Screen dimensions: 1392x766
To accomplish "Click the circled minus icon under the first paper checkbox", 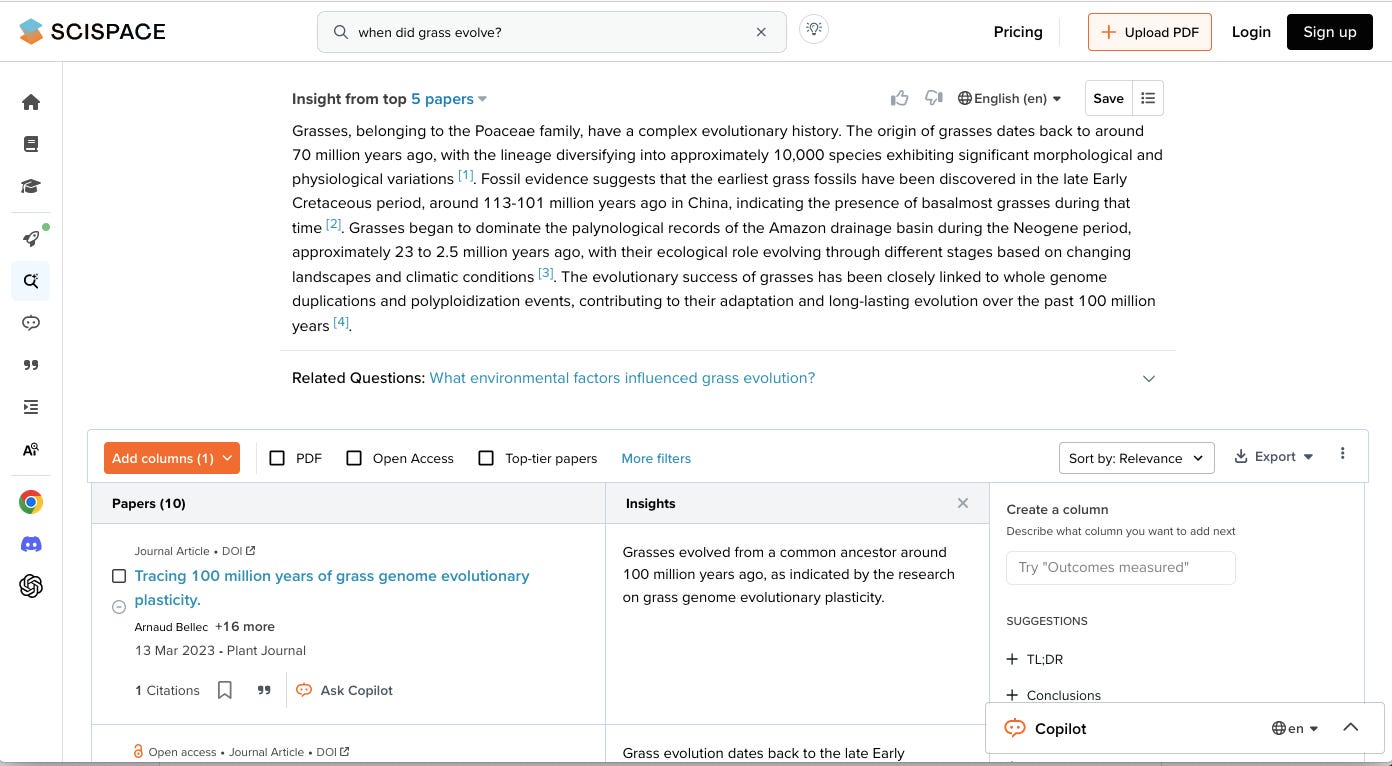I will (119, 606).
